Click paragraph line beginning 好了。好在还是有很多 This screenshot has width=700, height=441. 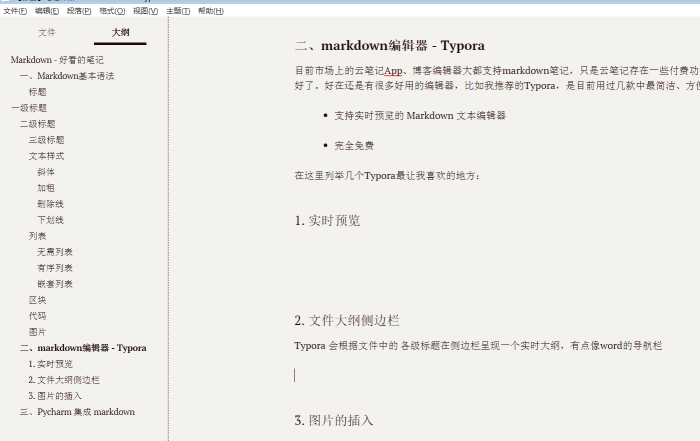(x=497, y=86)
